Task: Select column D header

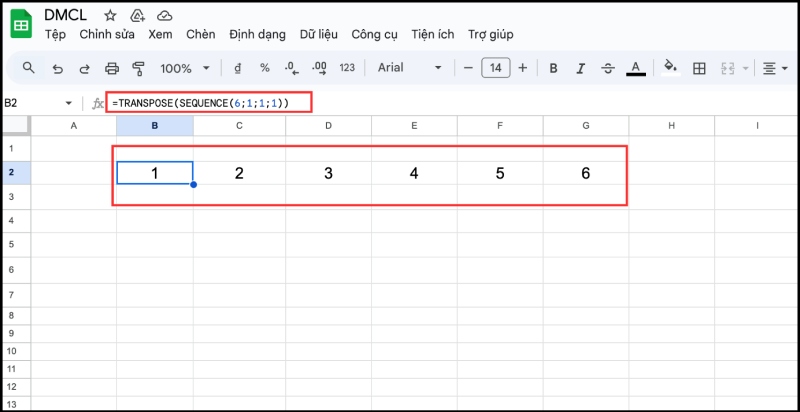Action: coord(329,125)
